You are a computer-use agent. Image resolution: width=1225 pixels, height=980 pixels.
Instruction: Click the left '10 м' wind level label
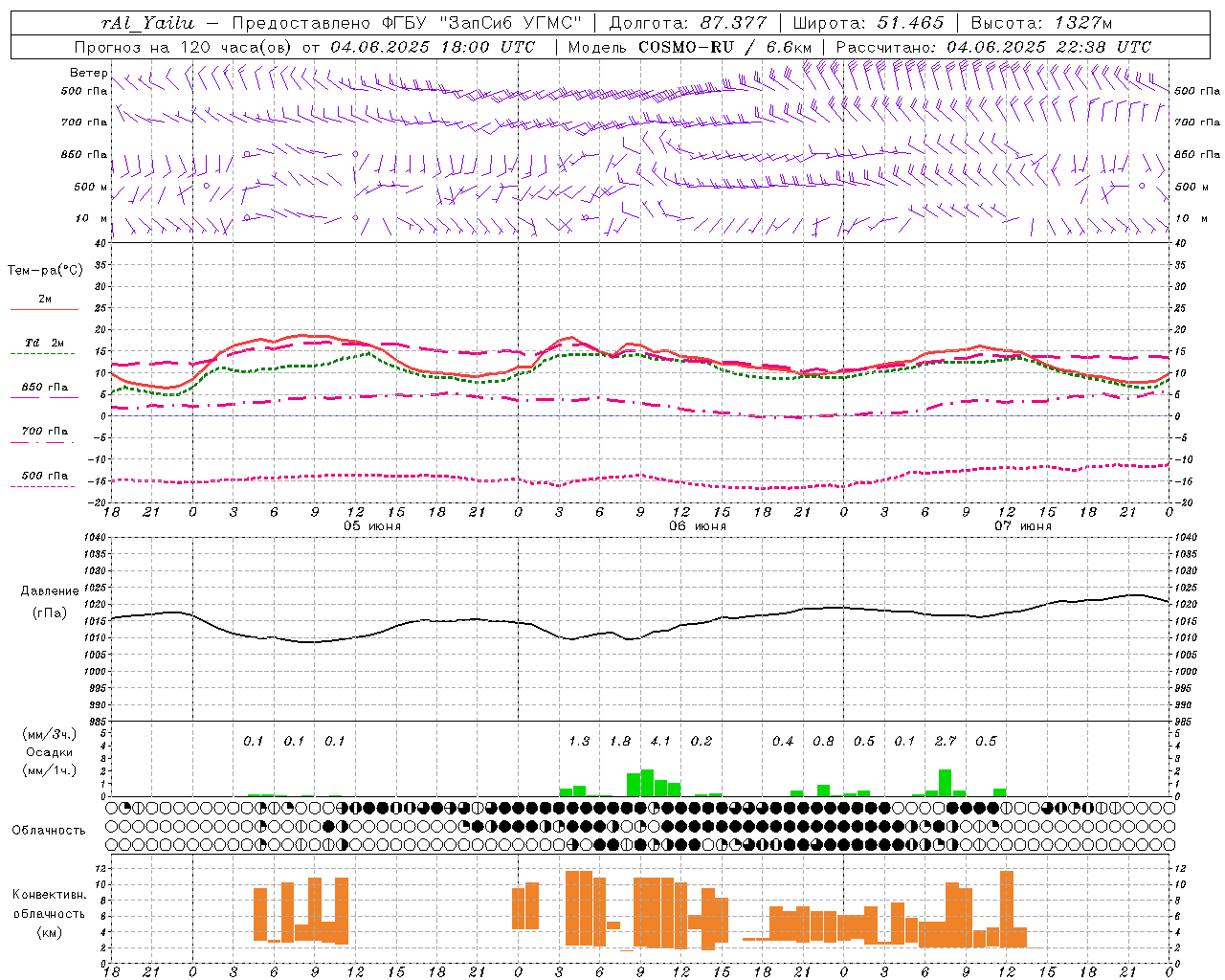pyautogui.click(x=92, y=218)
